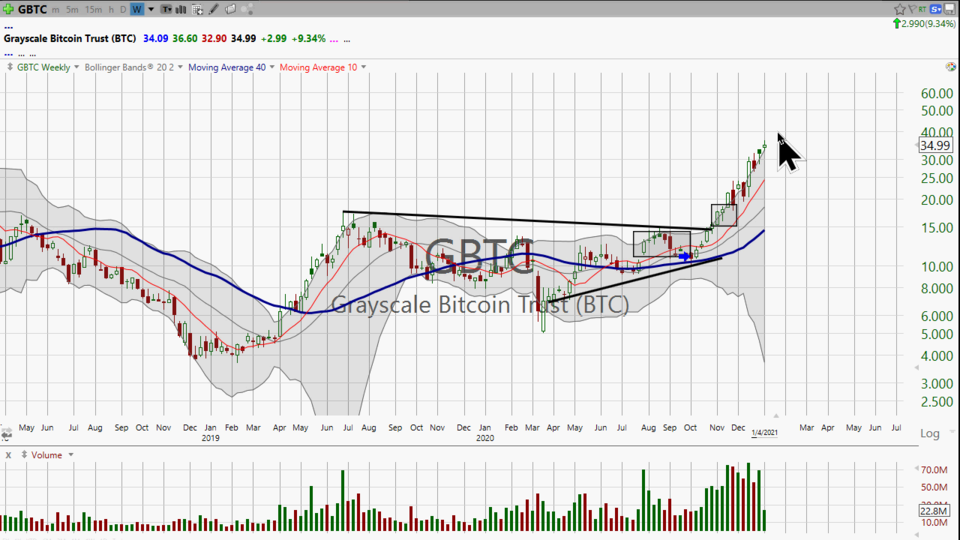This screenshot has width=960, height=540.
Task: Open the Volume dropdown arrow
Action: (71, 455)
